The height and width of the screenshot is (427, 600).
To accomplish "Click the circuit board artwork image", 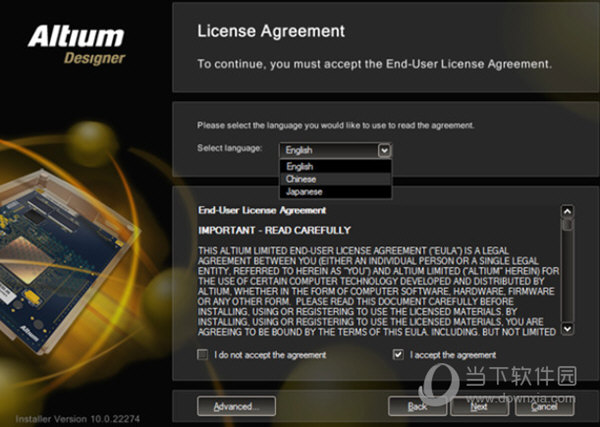I will click(x=67, y=258).
